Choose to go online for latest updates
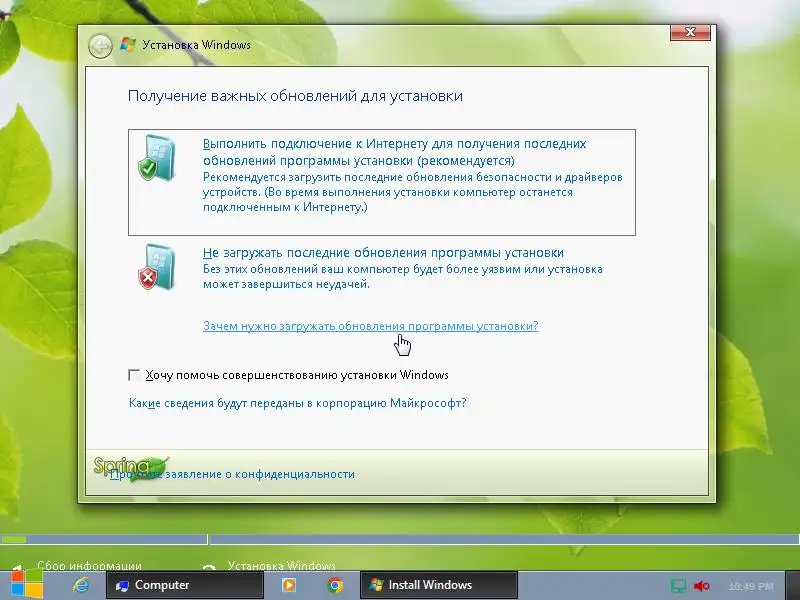 (x=382, y=182)
